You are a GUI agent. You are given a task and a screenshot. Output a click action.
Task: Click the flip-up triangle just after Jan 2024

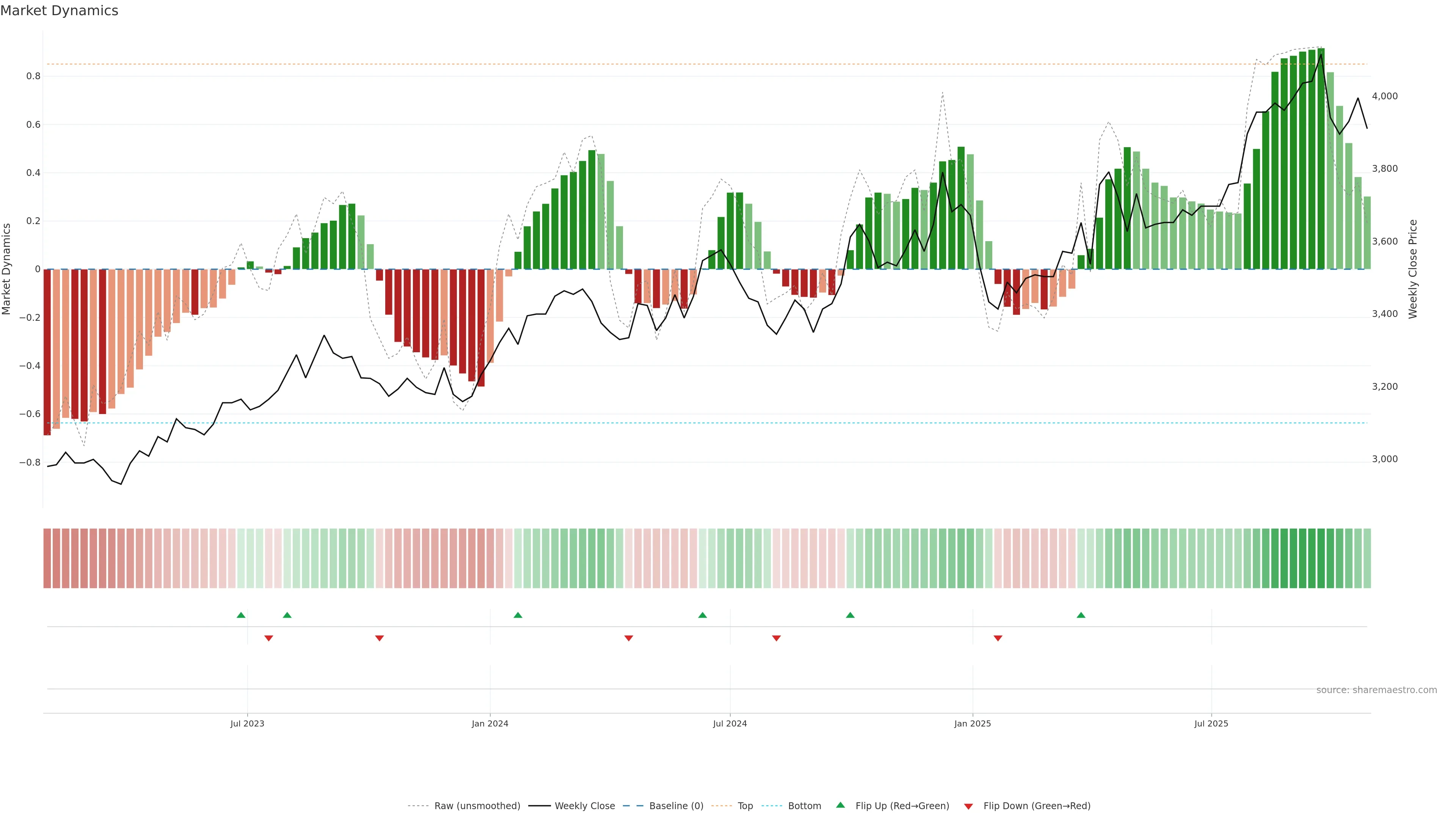click(518, 615)
